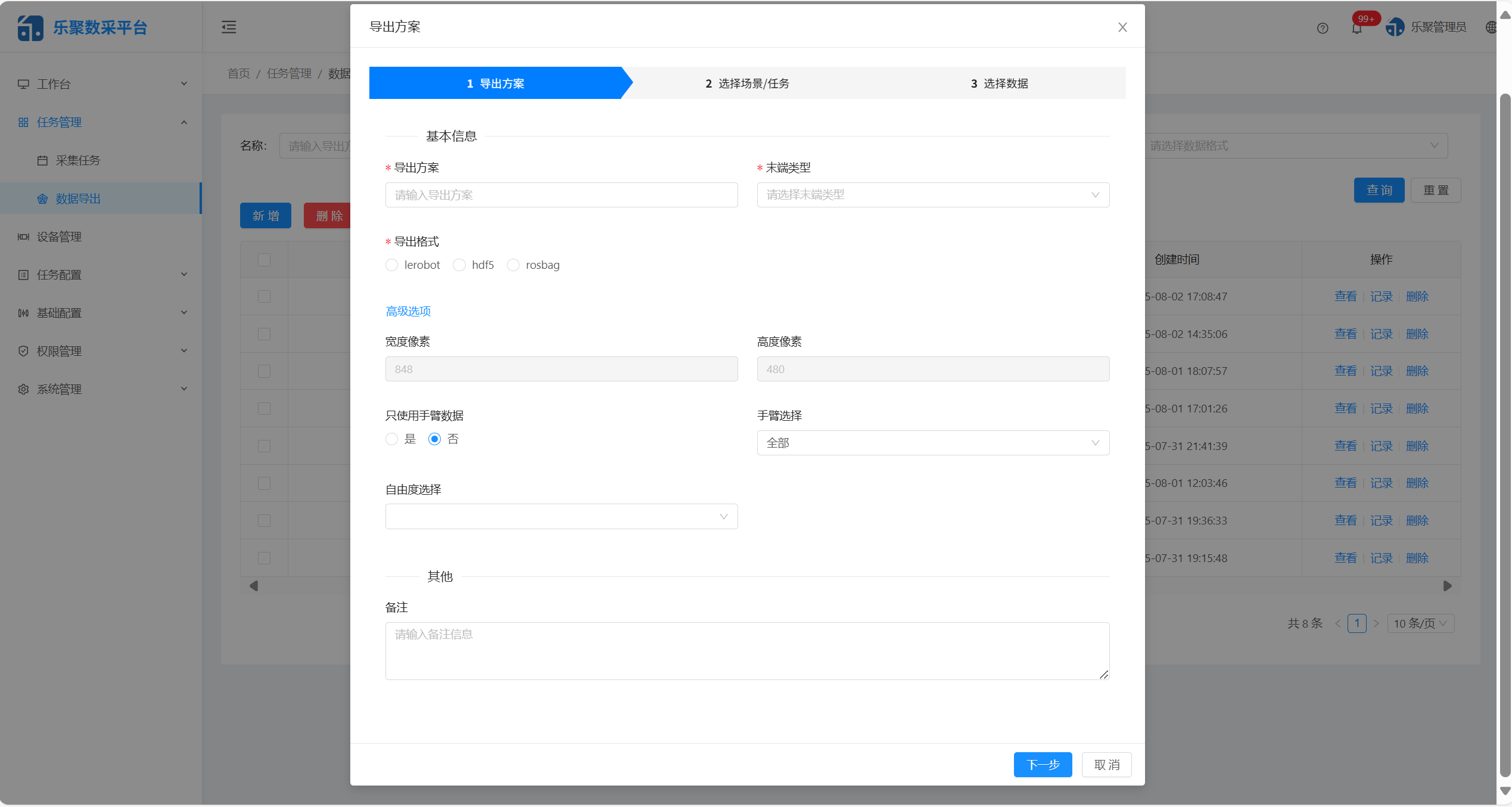1512x807 pixels.
Task: Open the 末端类型 dropdown
Action: coord(932,195)
